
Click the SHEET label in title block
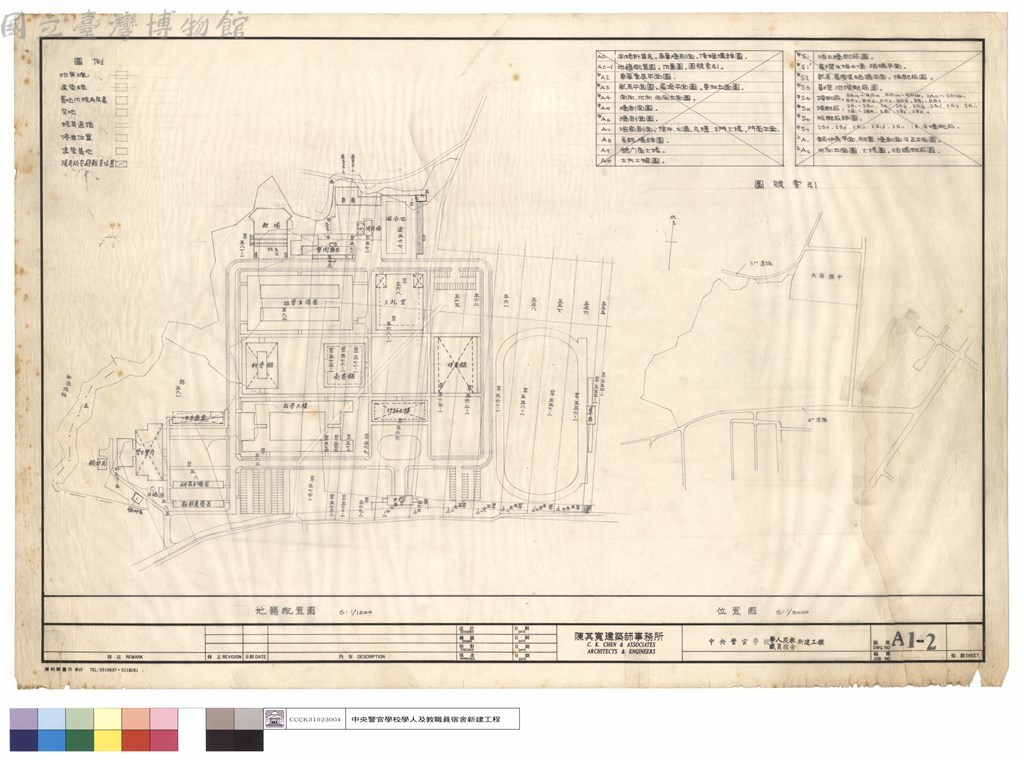pos(971,656)
